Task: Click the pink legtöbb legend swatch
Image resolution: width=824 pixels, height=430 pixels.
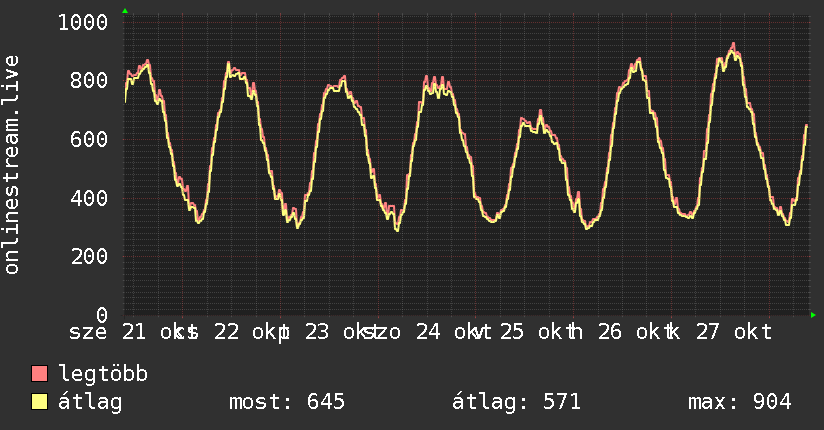Action: click(x=39, y=373)
